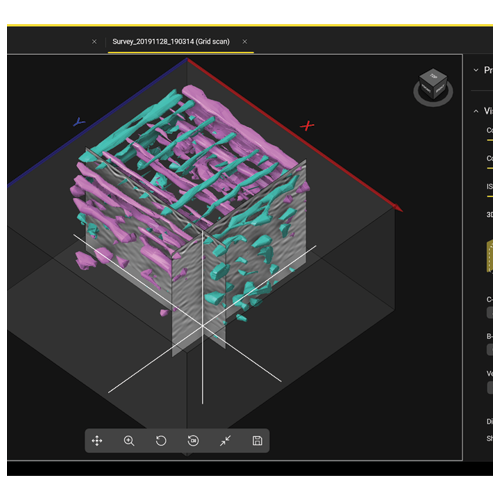Screen dimensions: 500x500
Task: Close the Survey_20191128_190314 tab
Action: [x=245, y=42]
